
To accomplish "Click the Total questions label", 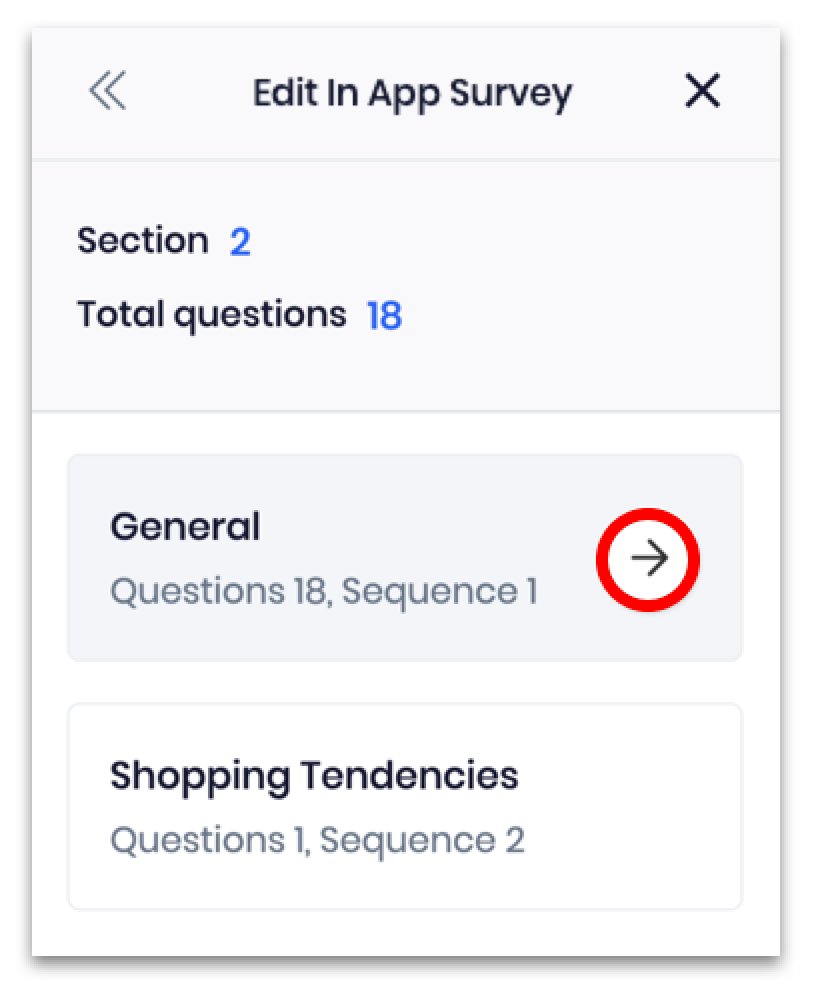I will tap(211, 315).
